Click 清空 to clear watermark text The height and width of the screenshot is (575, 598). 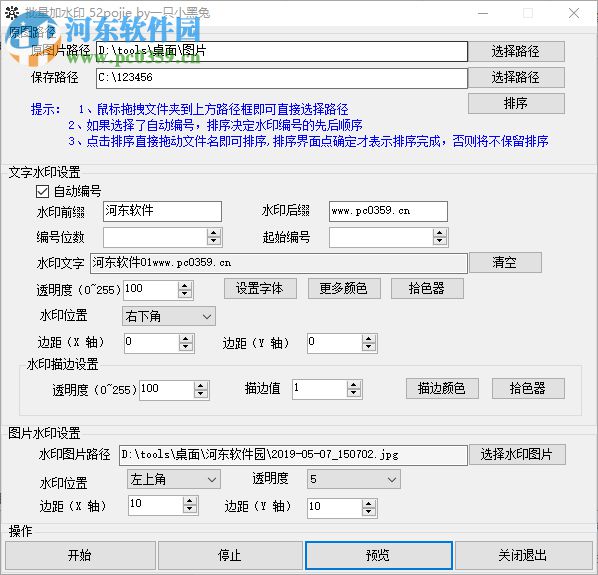click(x=505, y=262)
